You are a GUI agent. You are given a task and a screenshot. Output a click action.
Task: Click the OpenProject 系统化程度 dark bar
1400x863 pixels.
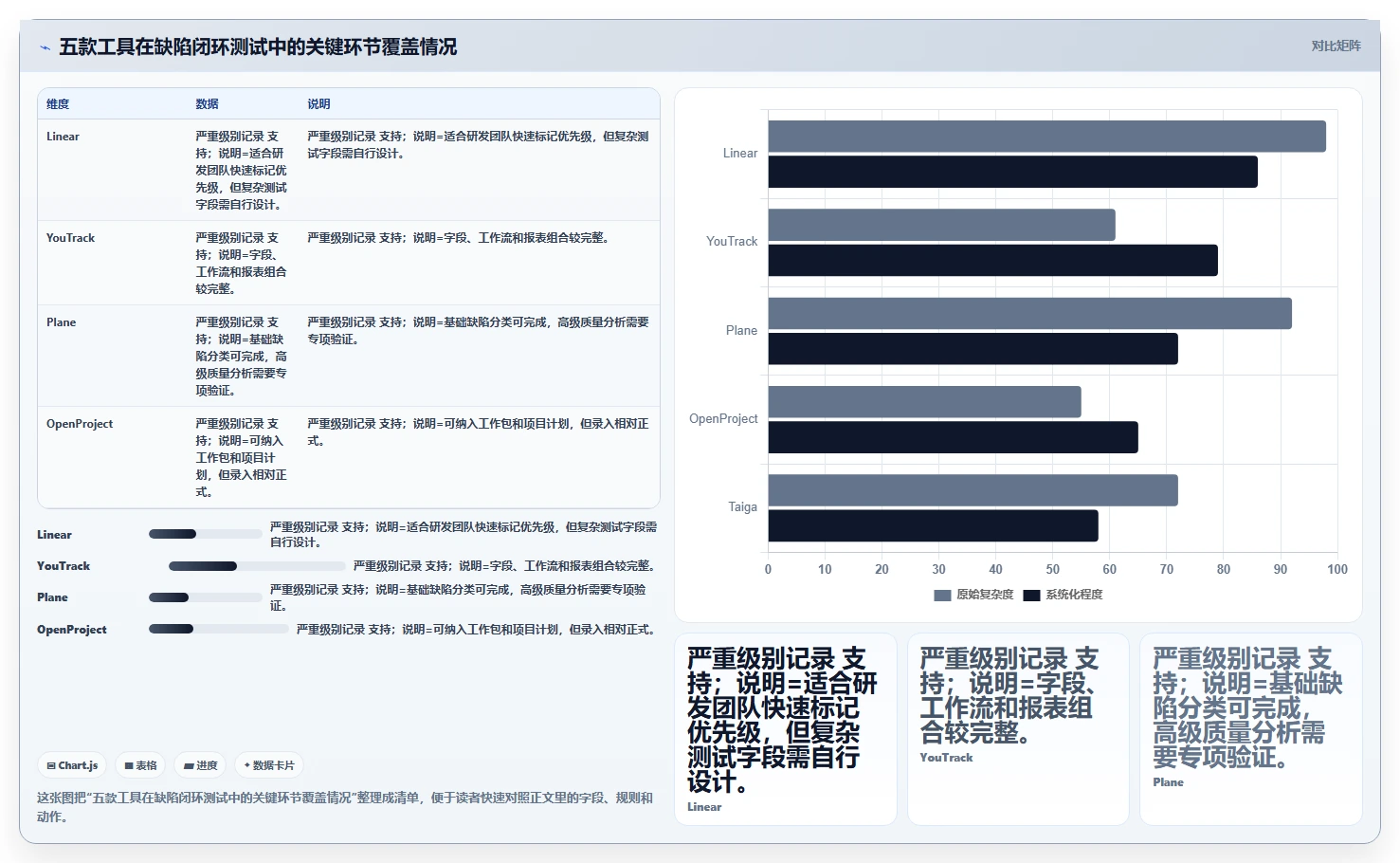click(x=953, y=437)
